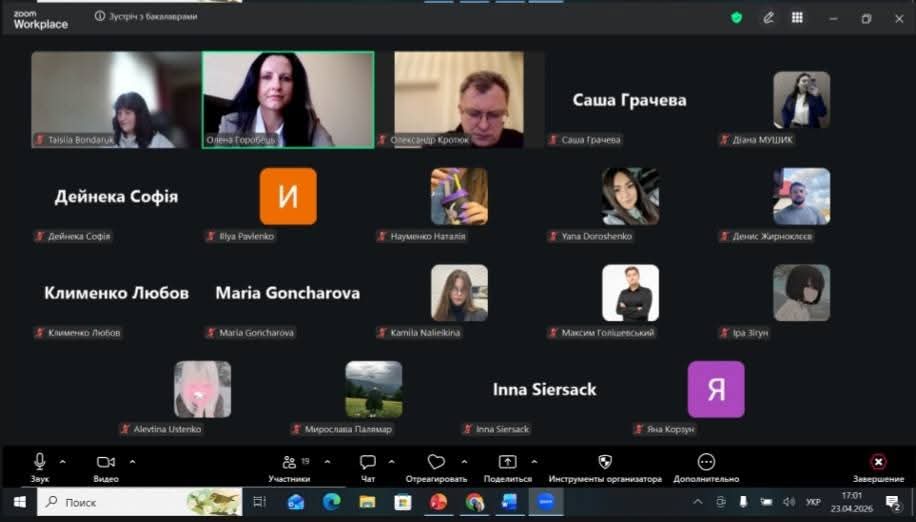Select Ilya Pavlenko's orange avatar tile
The image size is (916, 522).
tap(288, 196)
